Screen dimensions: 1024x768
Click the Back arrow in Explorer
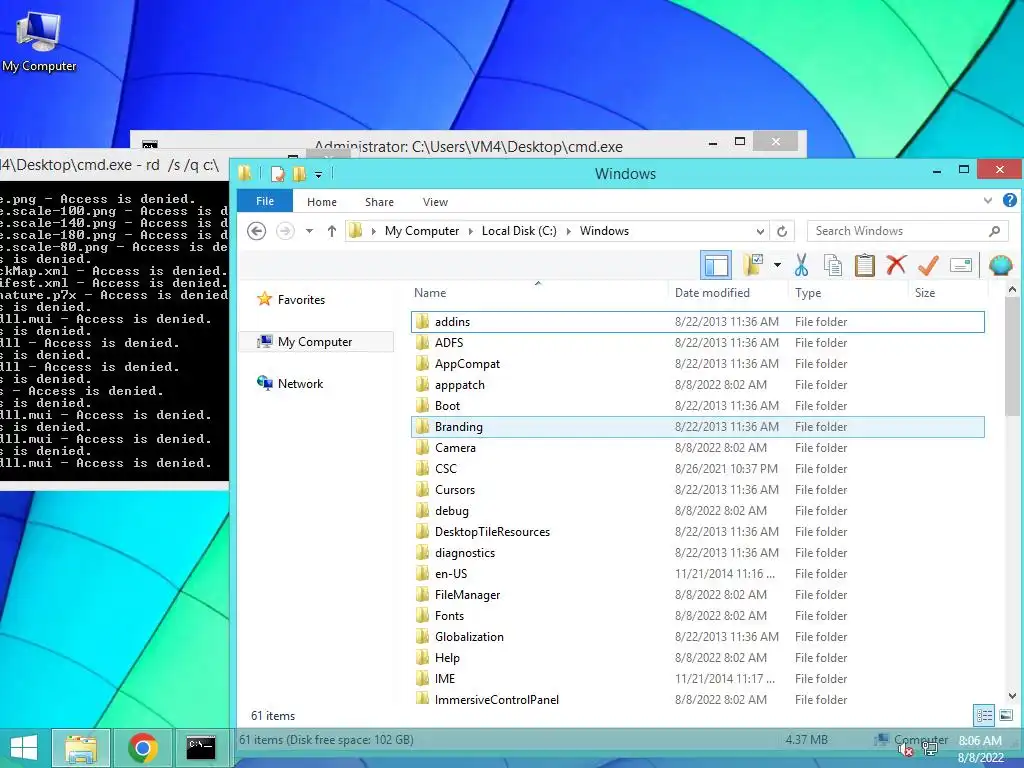[x=257, y=231]
